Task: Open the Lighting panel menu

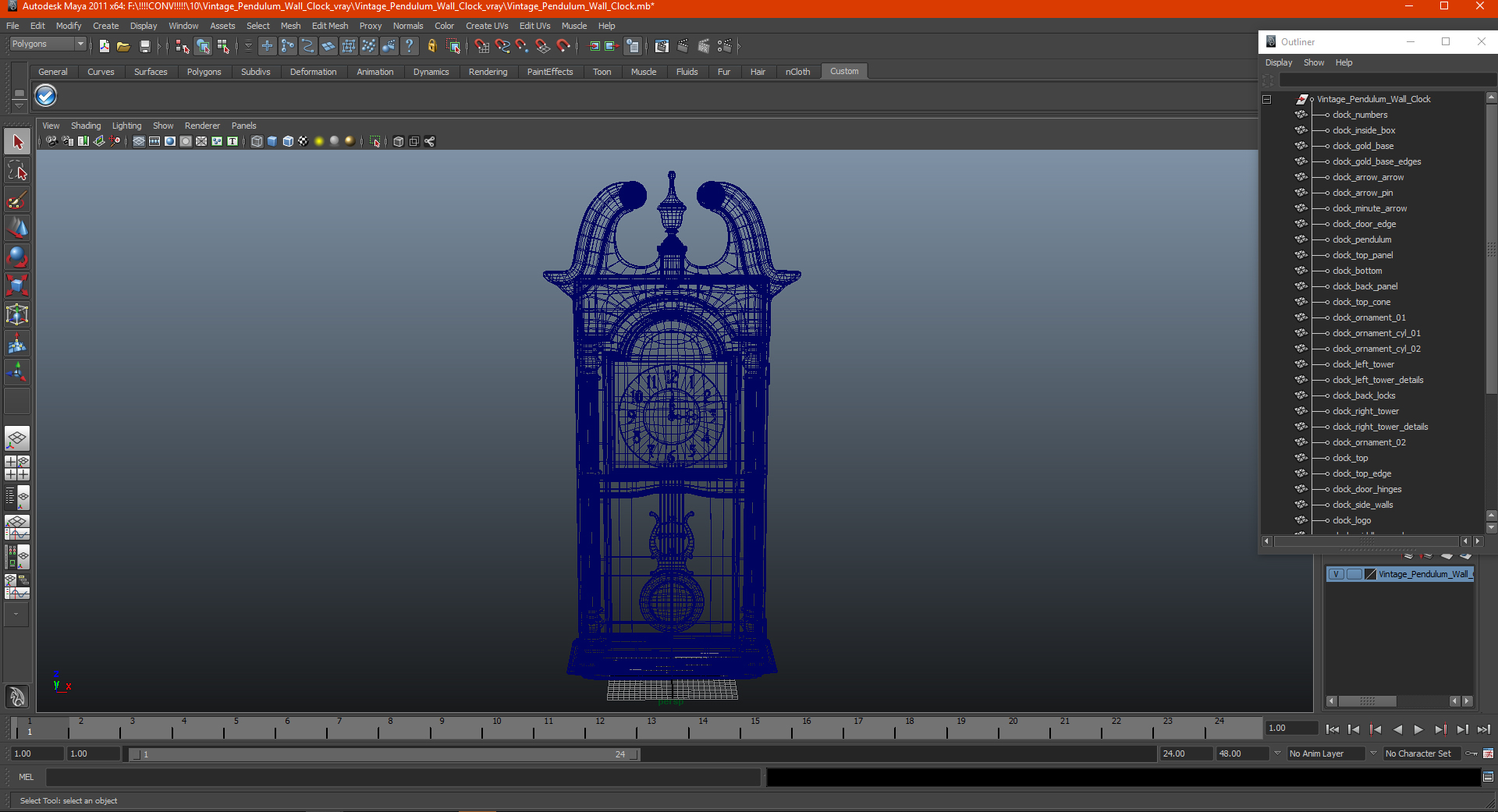Action: [x=126, y=126]
